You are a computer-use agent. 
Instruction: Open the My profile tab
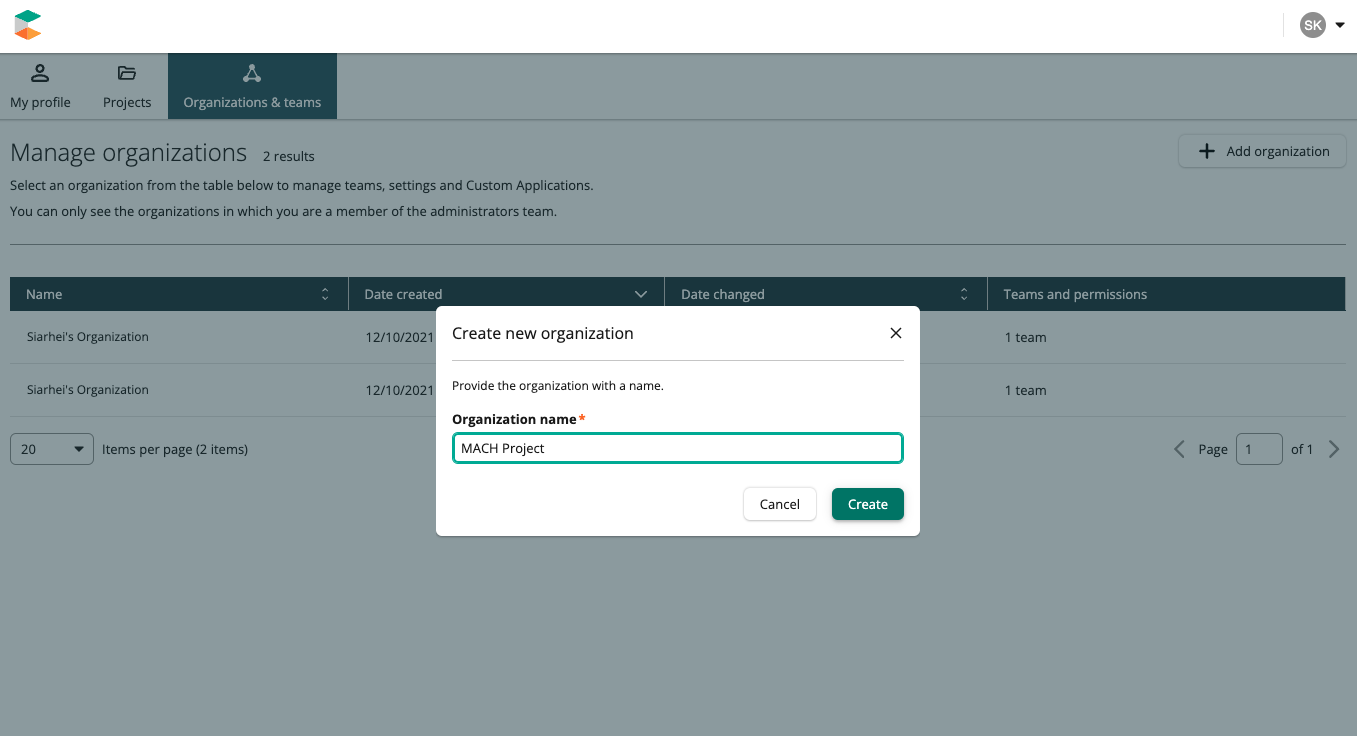pyautogui.click(x=40, y=87)
